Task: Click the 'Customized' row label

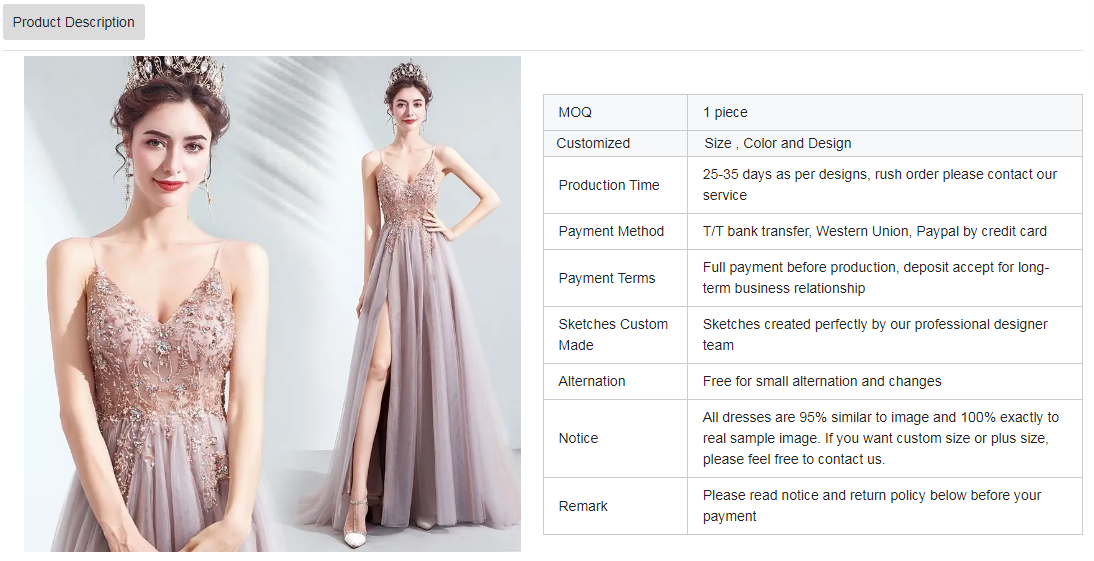Action: pos(593,143)
